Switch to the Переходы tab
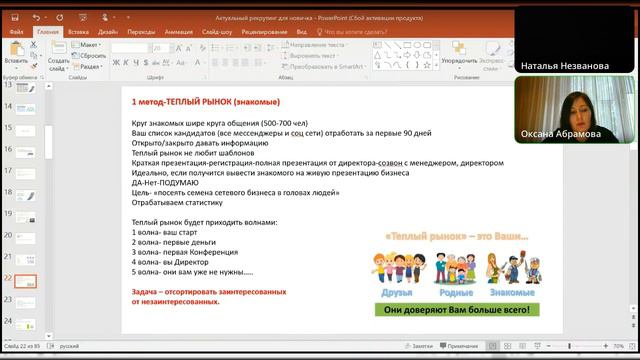This screenshot has width=640, height=360. [x=141, y=32]
